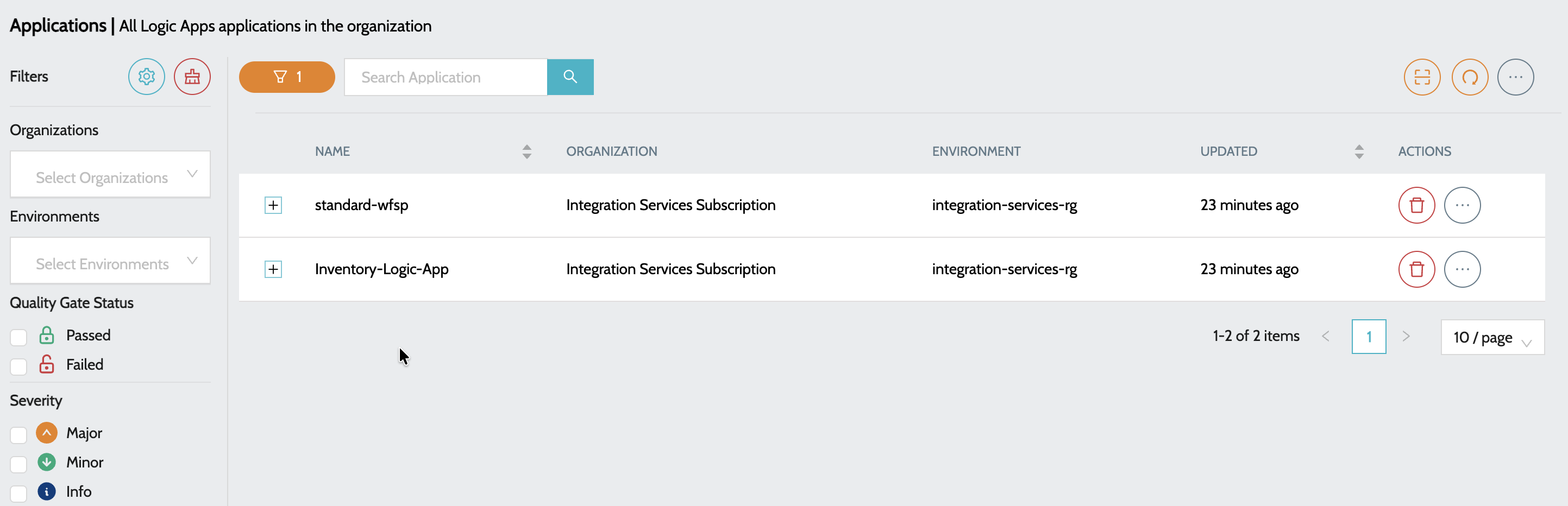Check the Passed quality gate filter
This screenshot has width=1568, height=506.
(18, 336)
